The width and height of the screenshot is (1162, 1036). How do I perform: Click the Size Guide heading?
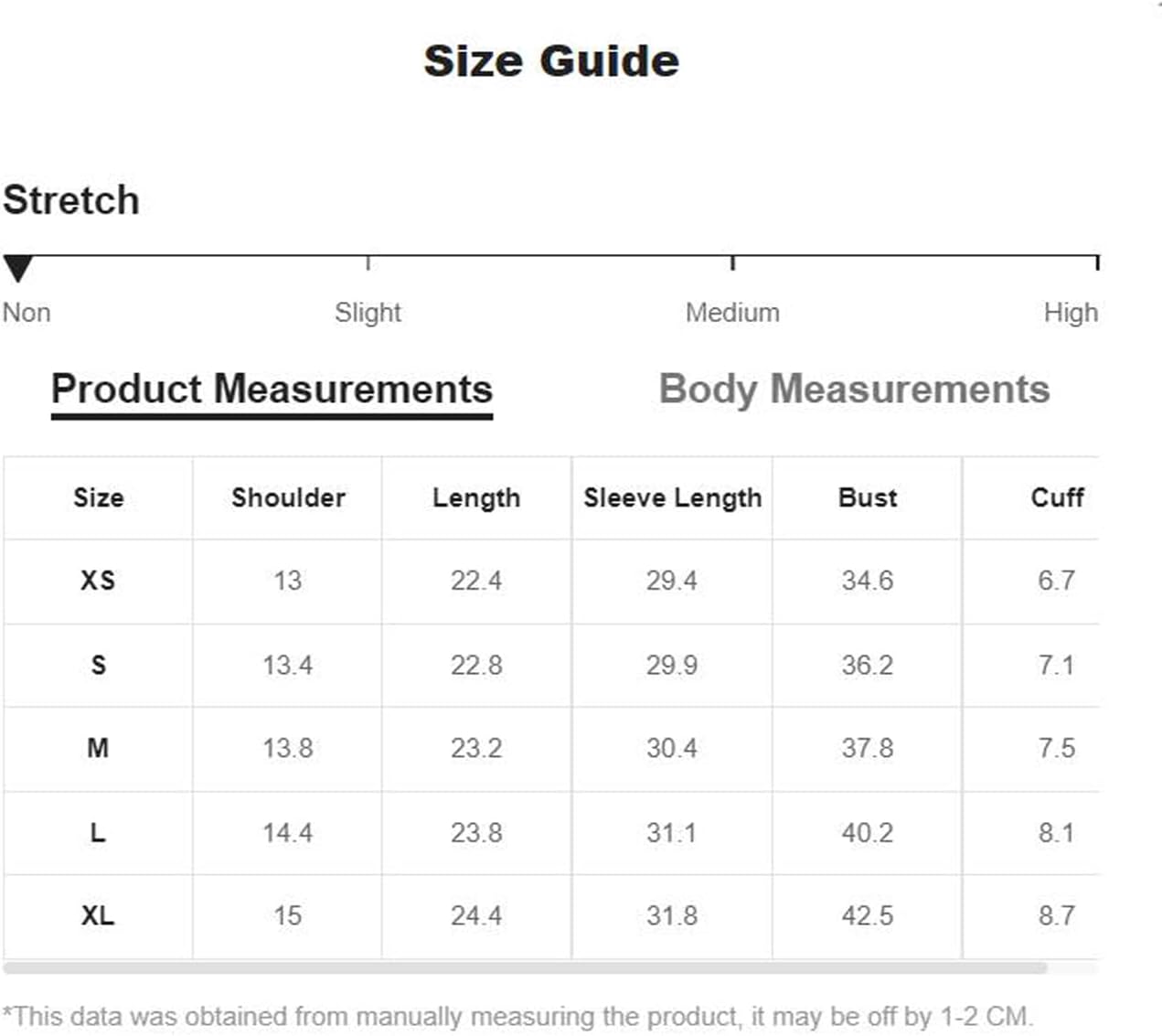(551, 61)
